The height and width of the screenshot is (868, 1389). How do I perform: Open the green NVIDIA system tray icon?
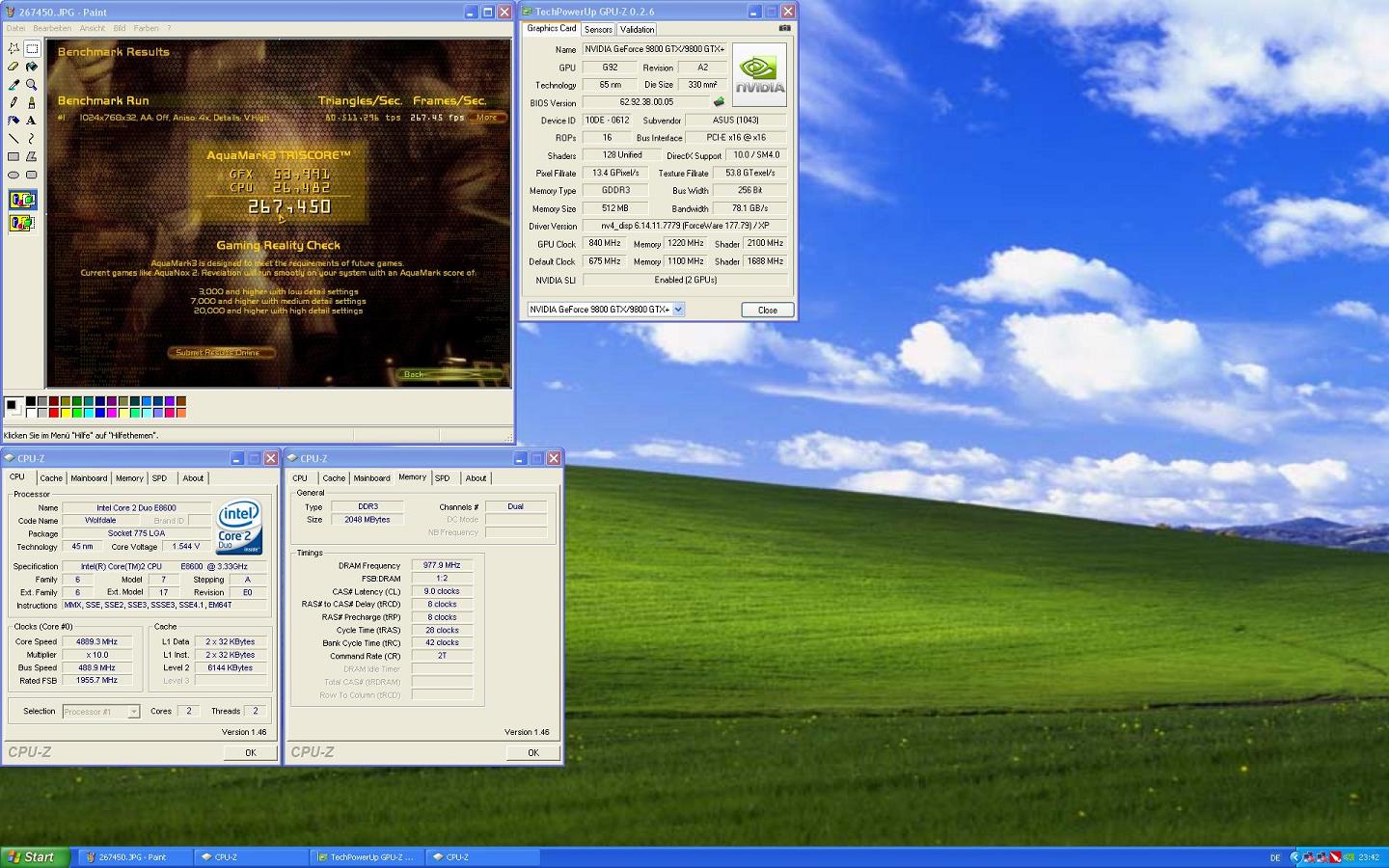[1348, 857]
